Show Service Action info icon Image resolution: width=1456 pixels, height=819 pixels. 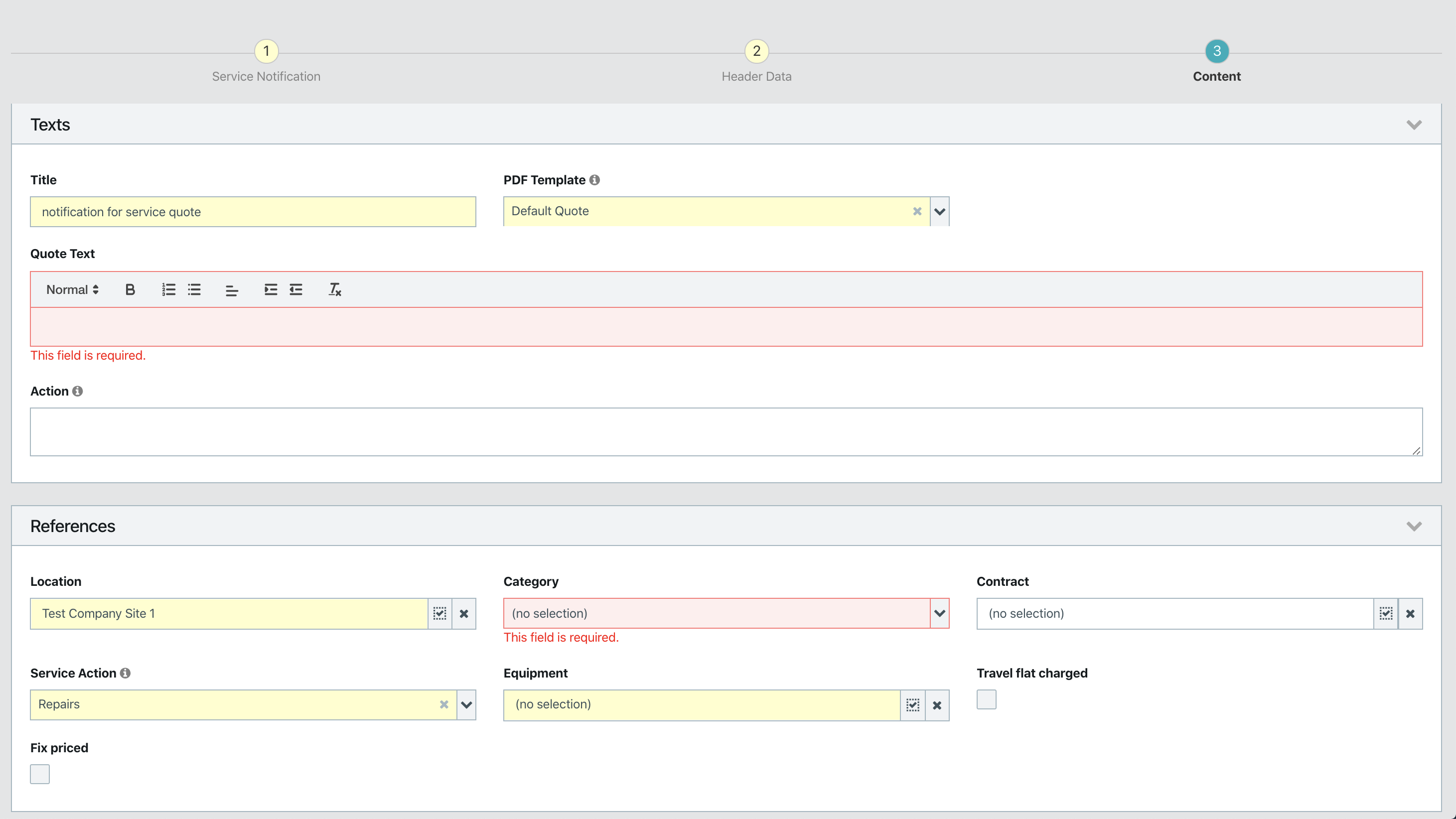(126, 673)
